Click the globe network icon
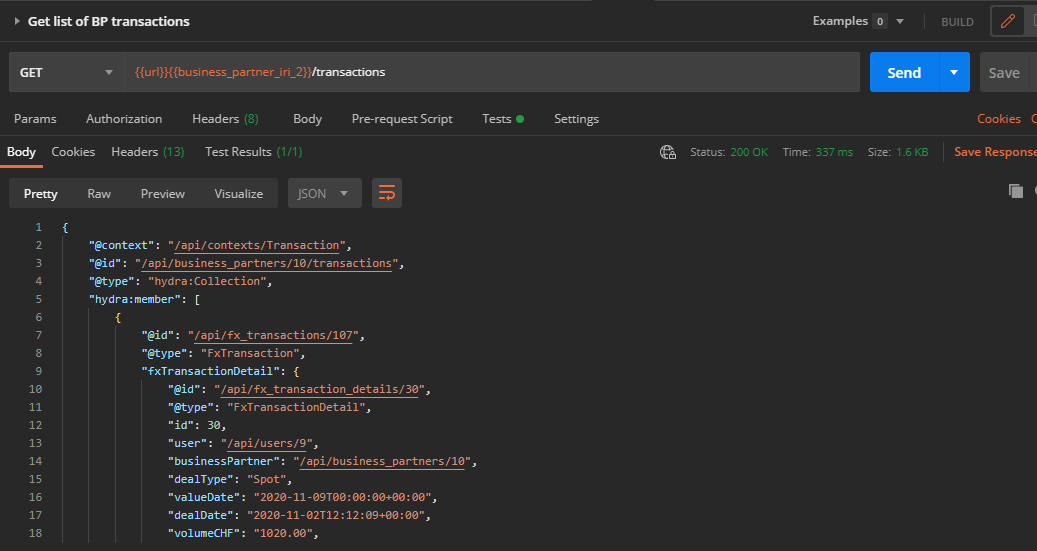 (668, 152)
